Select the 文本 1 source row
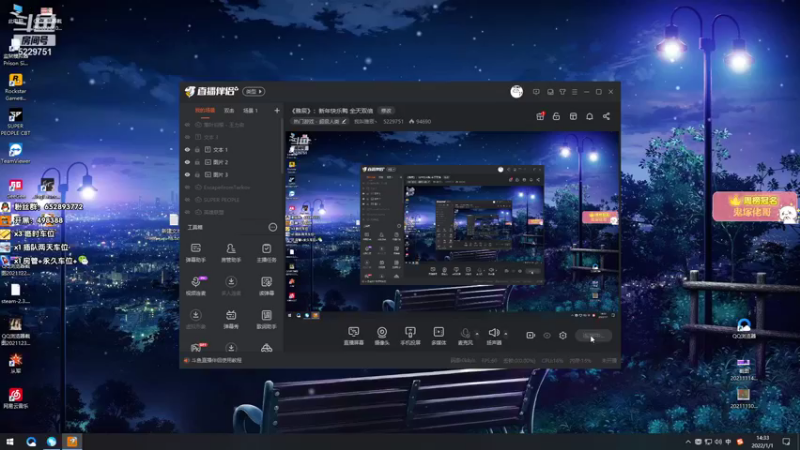This screenshot has width=800, height=450. (x=232, y=149)
